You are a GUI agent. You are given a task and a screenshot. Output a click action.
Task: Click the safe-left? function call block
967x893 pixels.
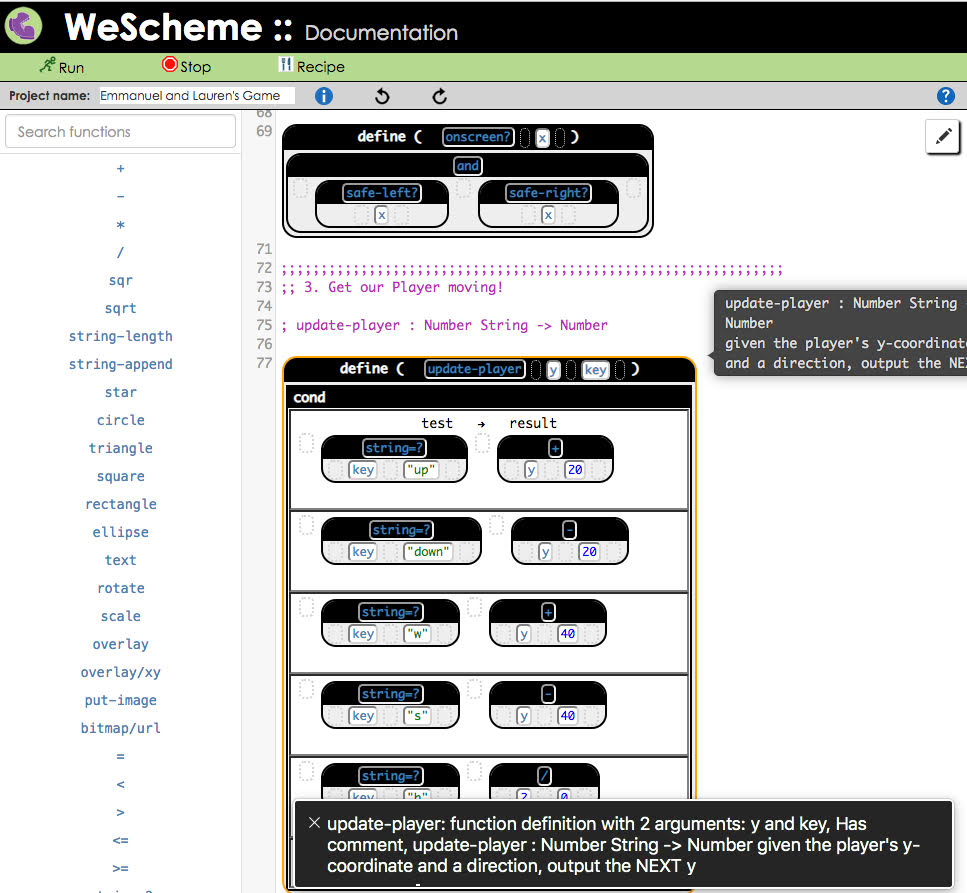(381, 193)
